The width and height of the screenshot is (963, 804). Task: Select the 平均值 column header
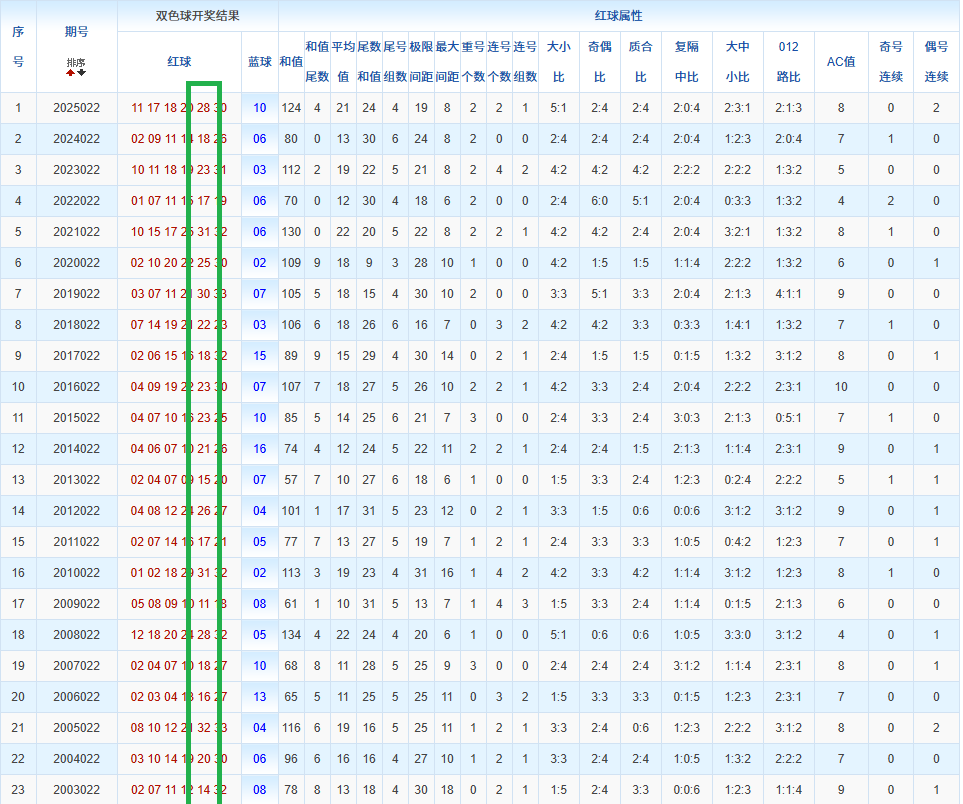343,61
